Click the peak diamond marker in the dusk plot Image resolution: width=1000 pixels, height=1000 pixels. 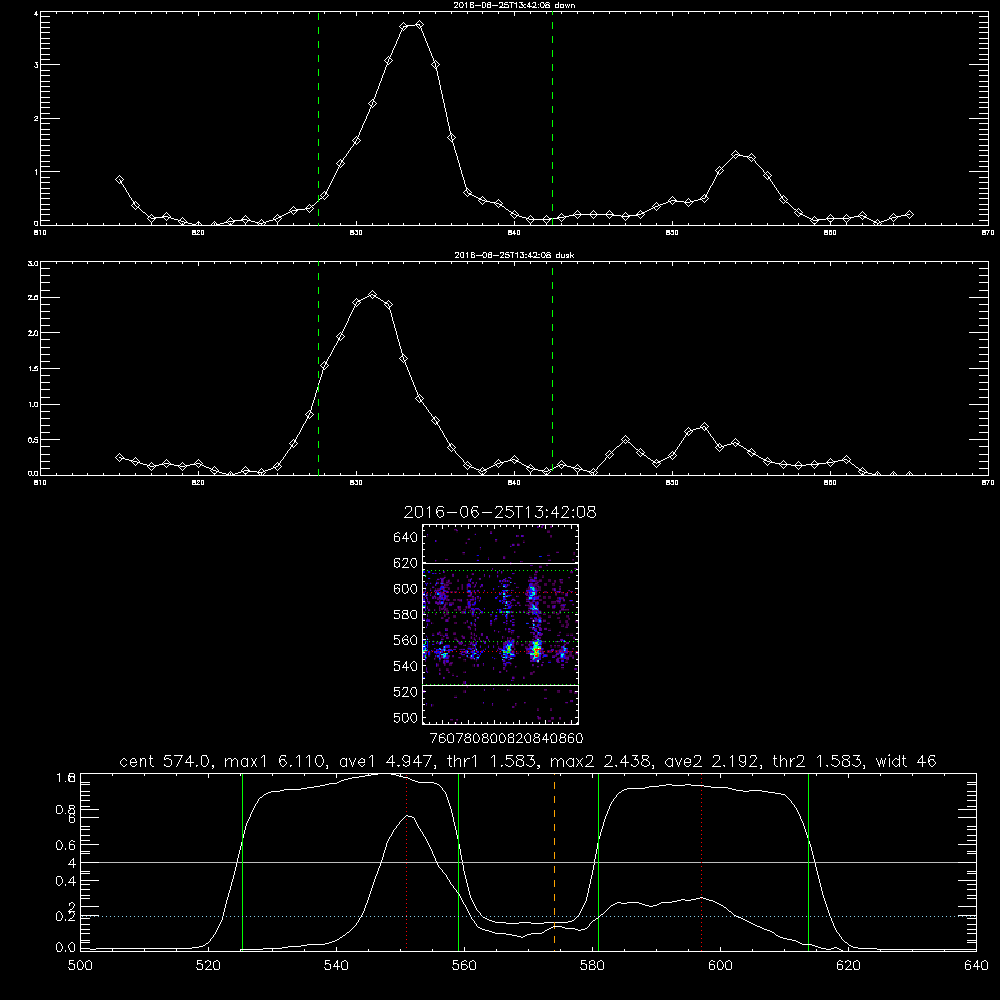tap(373, 295)
